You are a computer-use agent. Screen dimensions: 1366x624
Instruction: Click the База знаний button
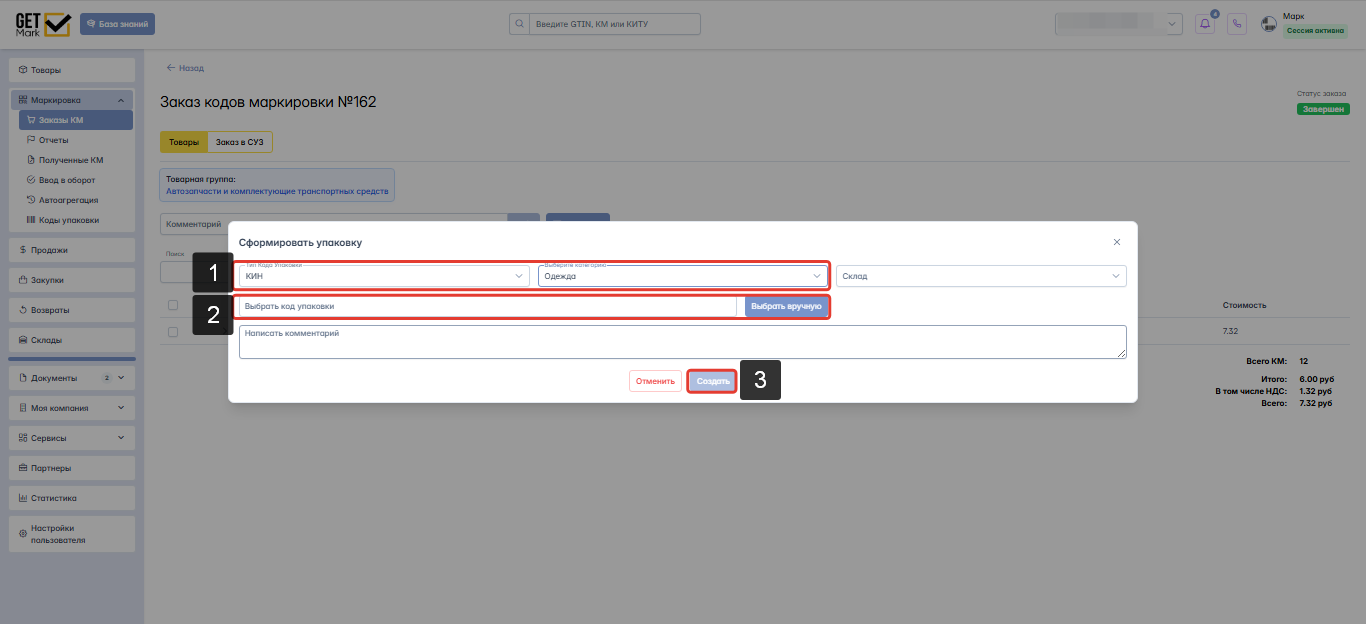(x=117, y=24)
